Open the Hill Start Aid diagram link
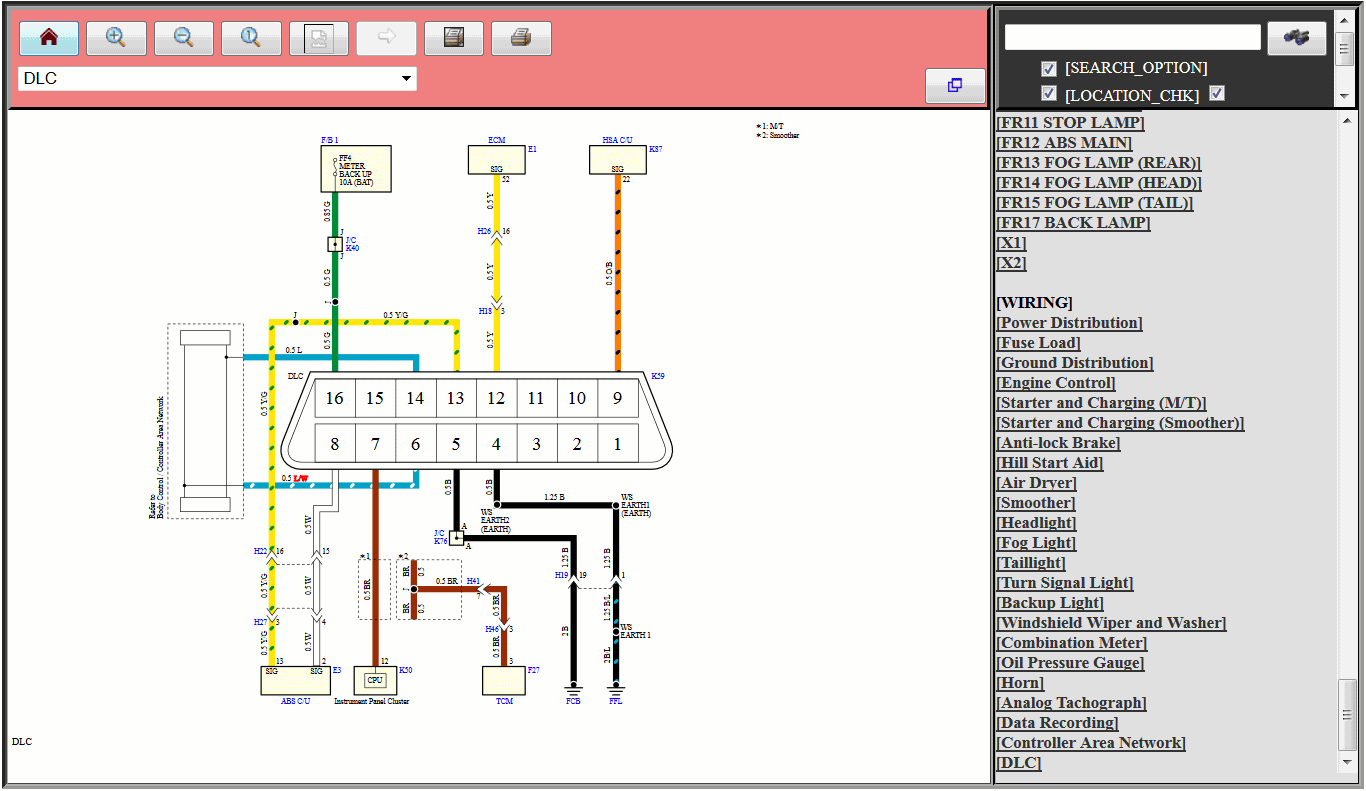 1051,463
